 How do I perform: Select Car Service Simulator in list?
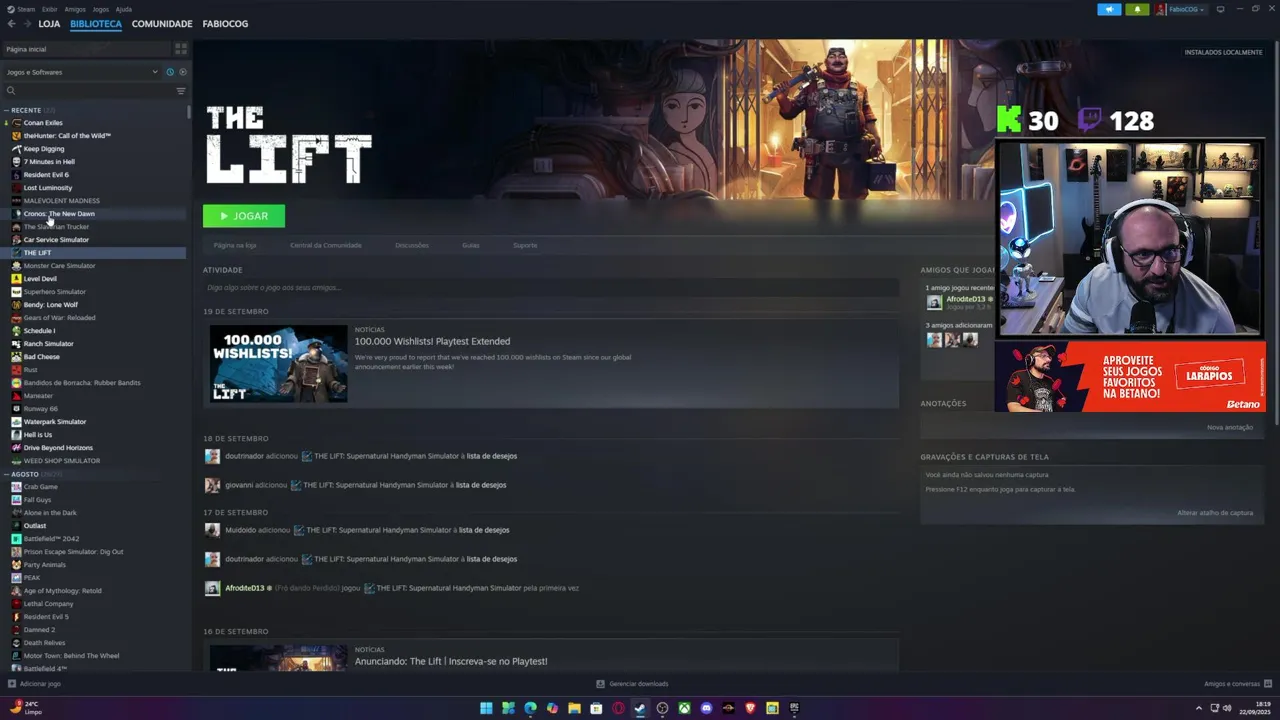tap(56, 240)
